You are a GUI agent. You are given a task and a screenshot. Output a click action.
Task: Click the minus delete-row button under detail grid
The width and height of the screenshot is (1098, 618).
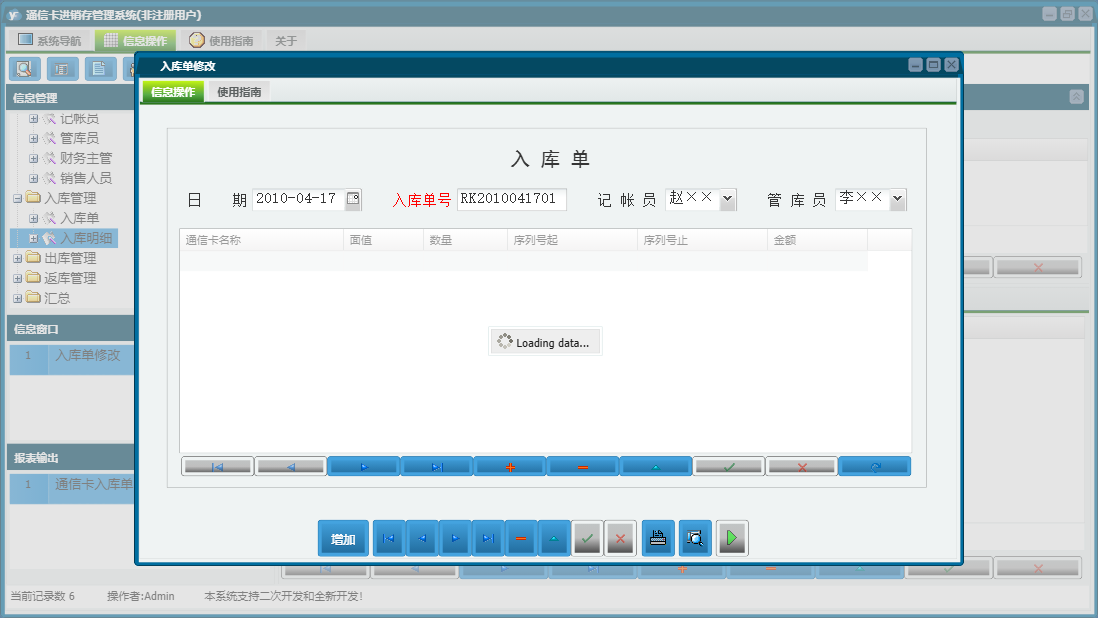click(x=583, y=466)
